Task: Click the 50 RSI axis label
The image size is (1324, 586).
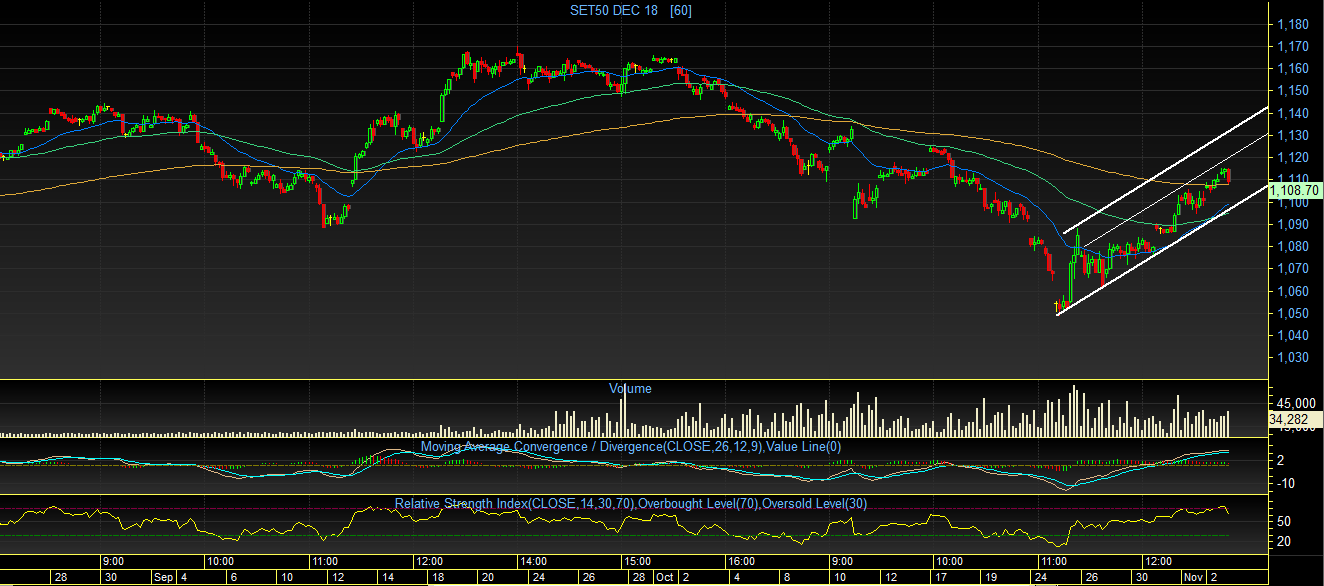Action: [1285, 521]
